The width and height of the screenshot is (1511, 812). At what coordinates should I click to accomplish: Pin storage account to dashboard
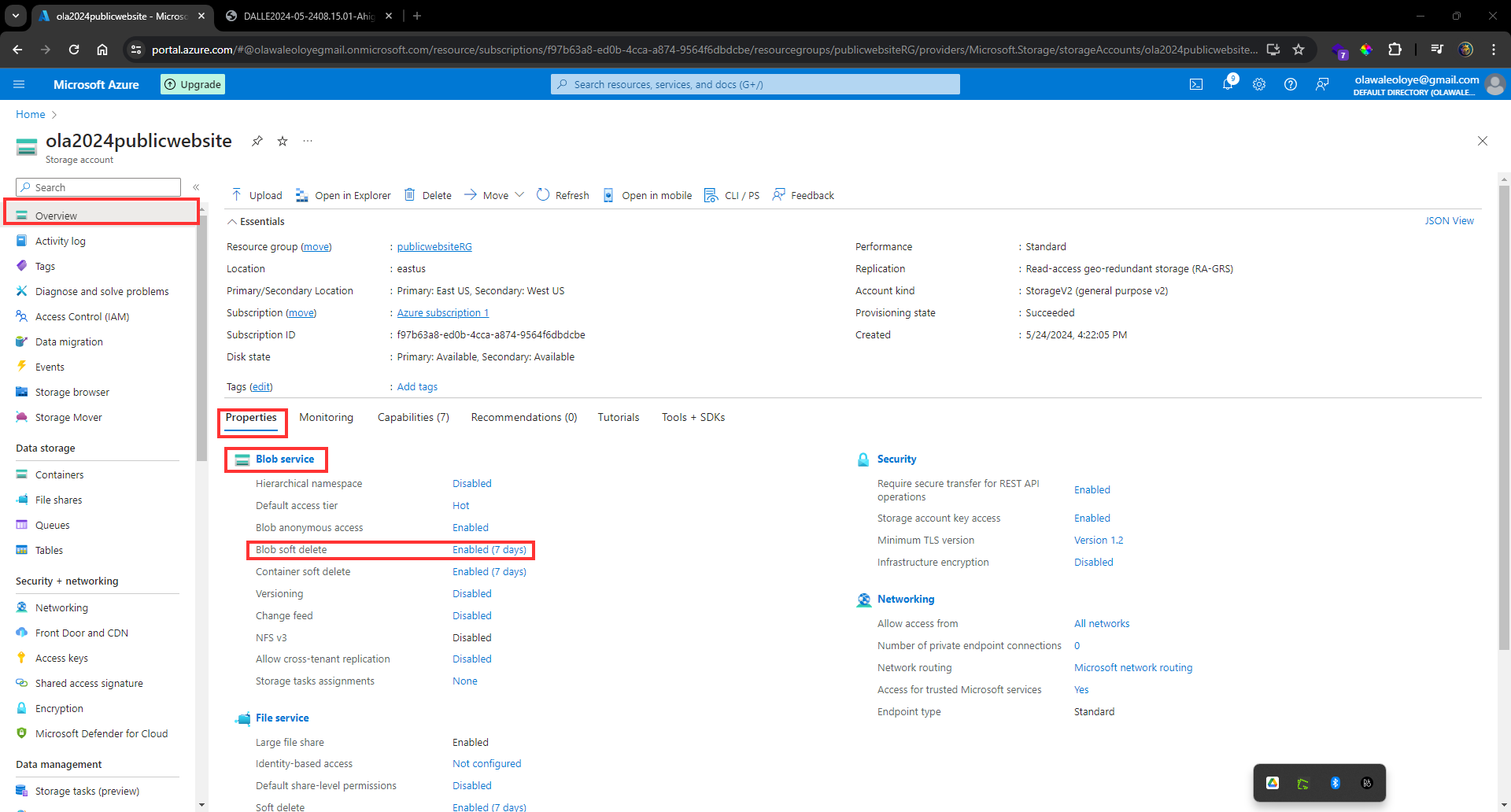(257, 141)
